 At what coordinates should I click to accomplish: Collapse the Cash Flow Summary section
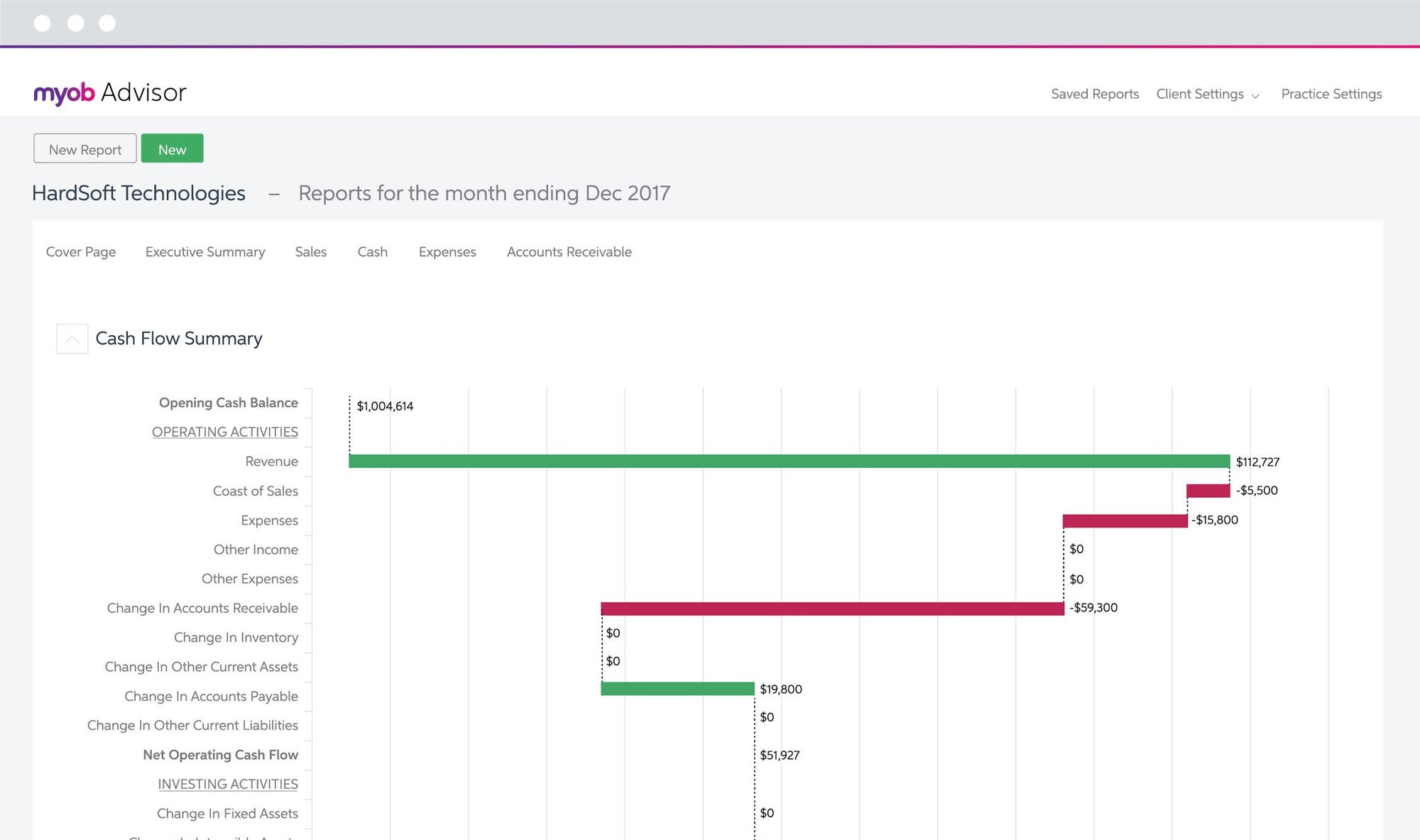[72, 339]
